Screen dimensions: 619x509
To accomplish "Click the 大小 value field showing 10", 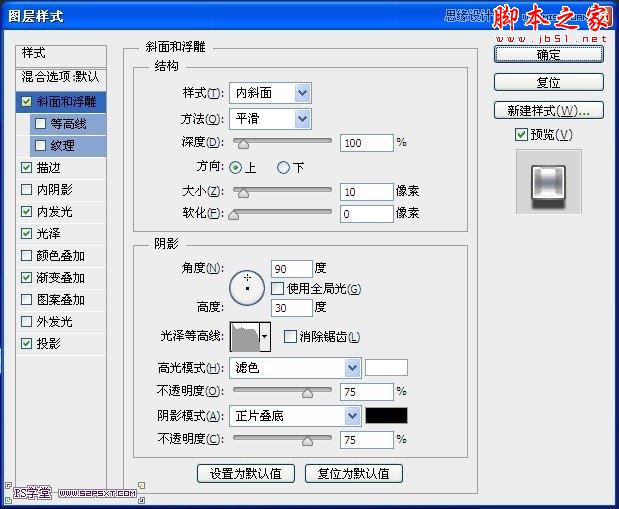I will pos(367,192).
